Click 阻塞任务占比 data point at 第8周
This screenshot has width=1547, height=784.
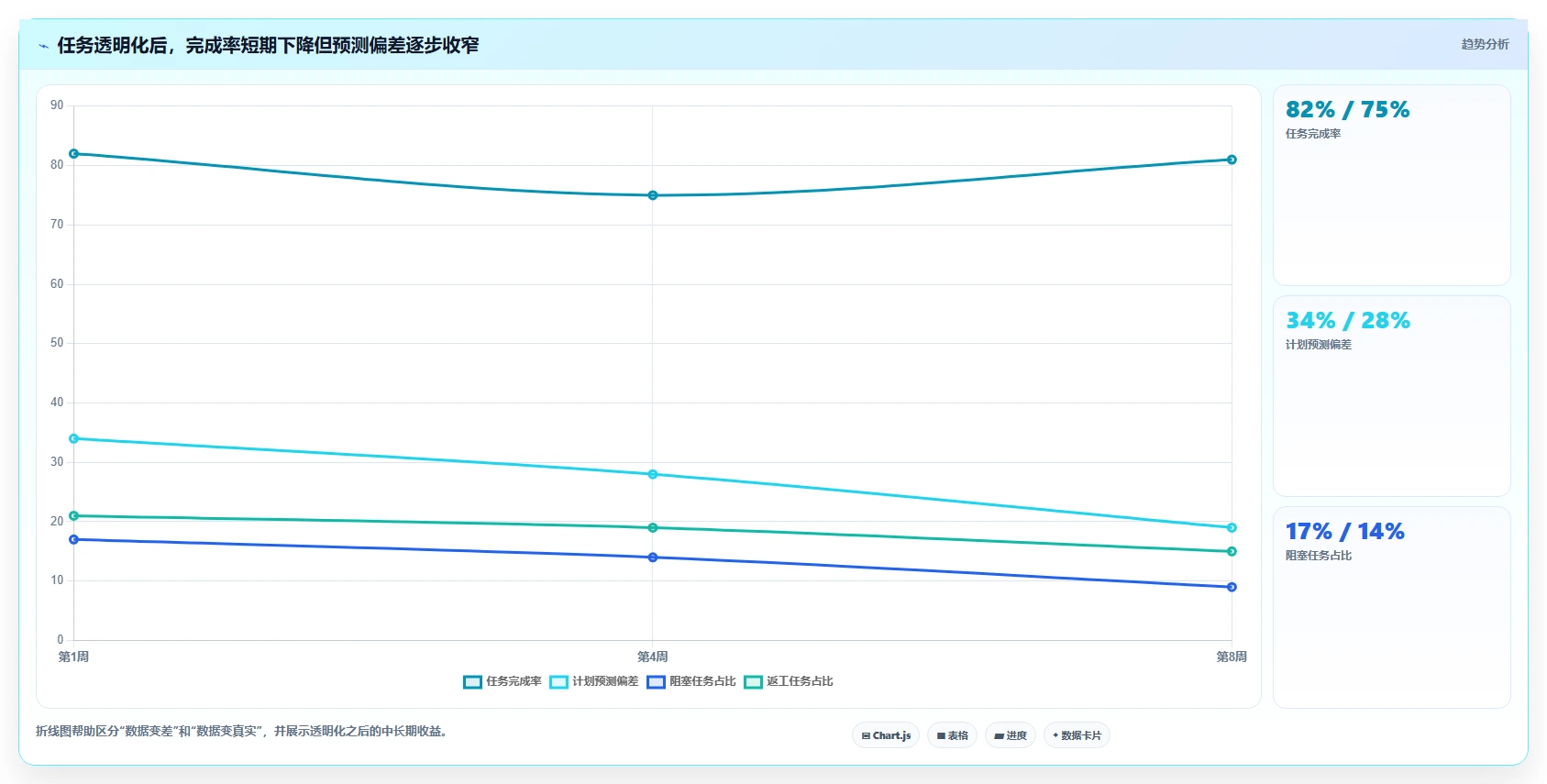pos(1232,587)
